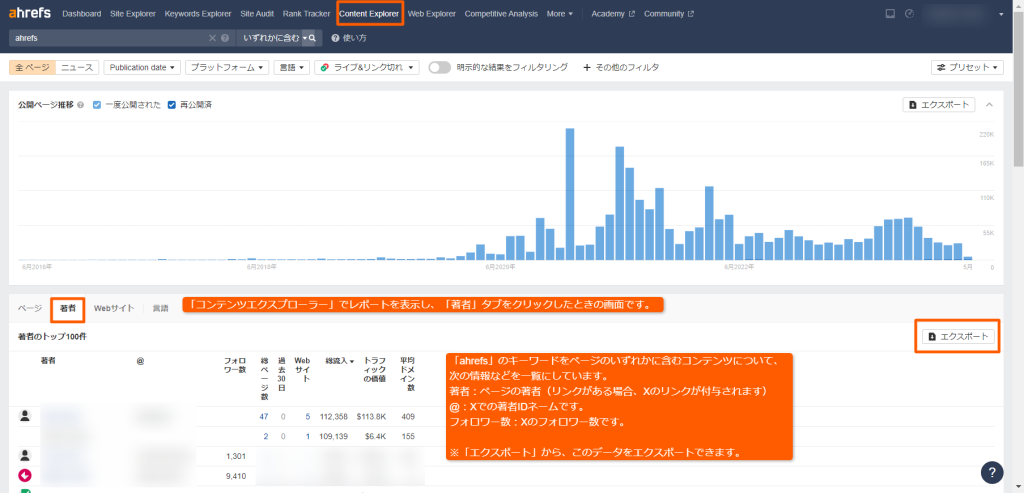Open the device/monitor icon in the top bar
Viewport: 1024px width, 493px height.
pos(889,14)
